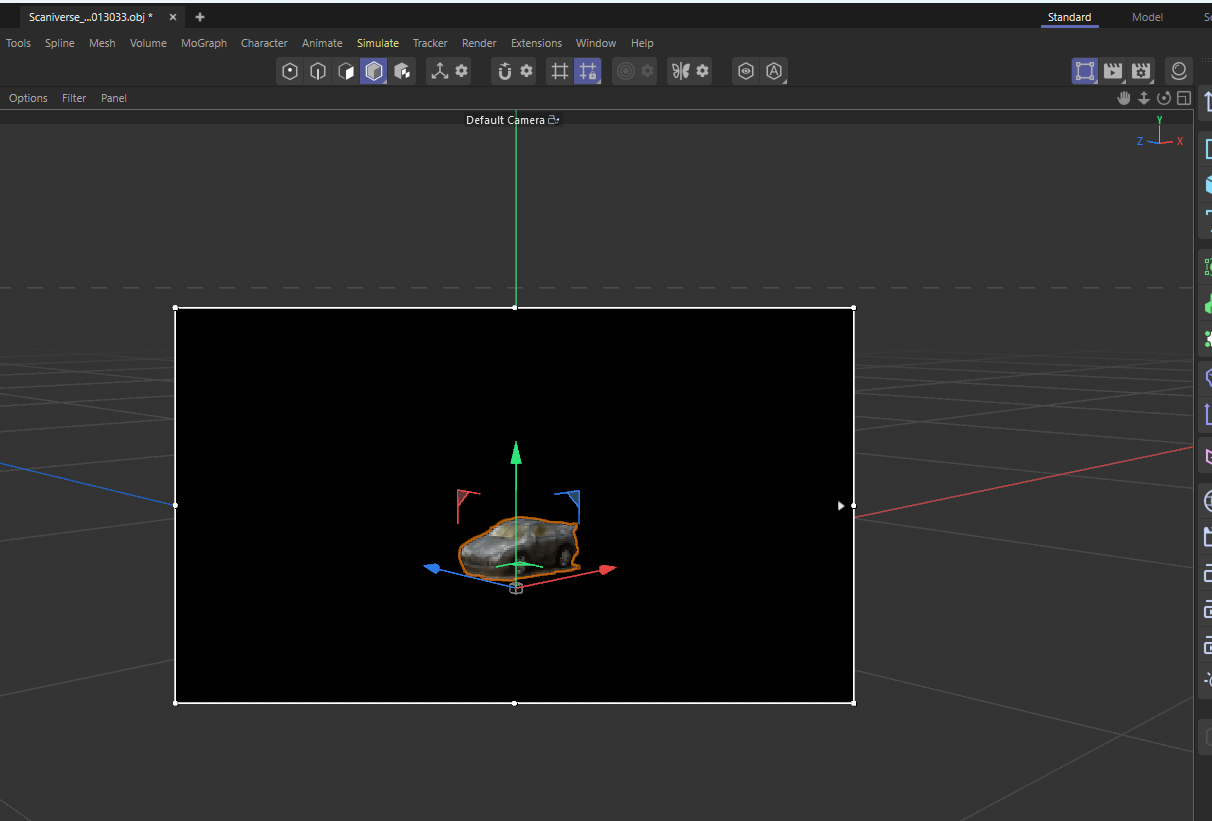1212x821 pixels.
Task: Click the arrow beside the render frame edge
Action: pyautogui.click(x=840, y=505)
